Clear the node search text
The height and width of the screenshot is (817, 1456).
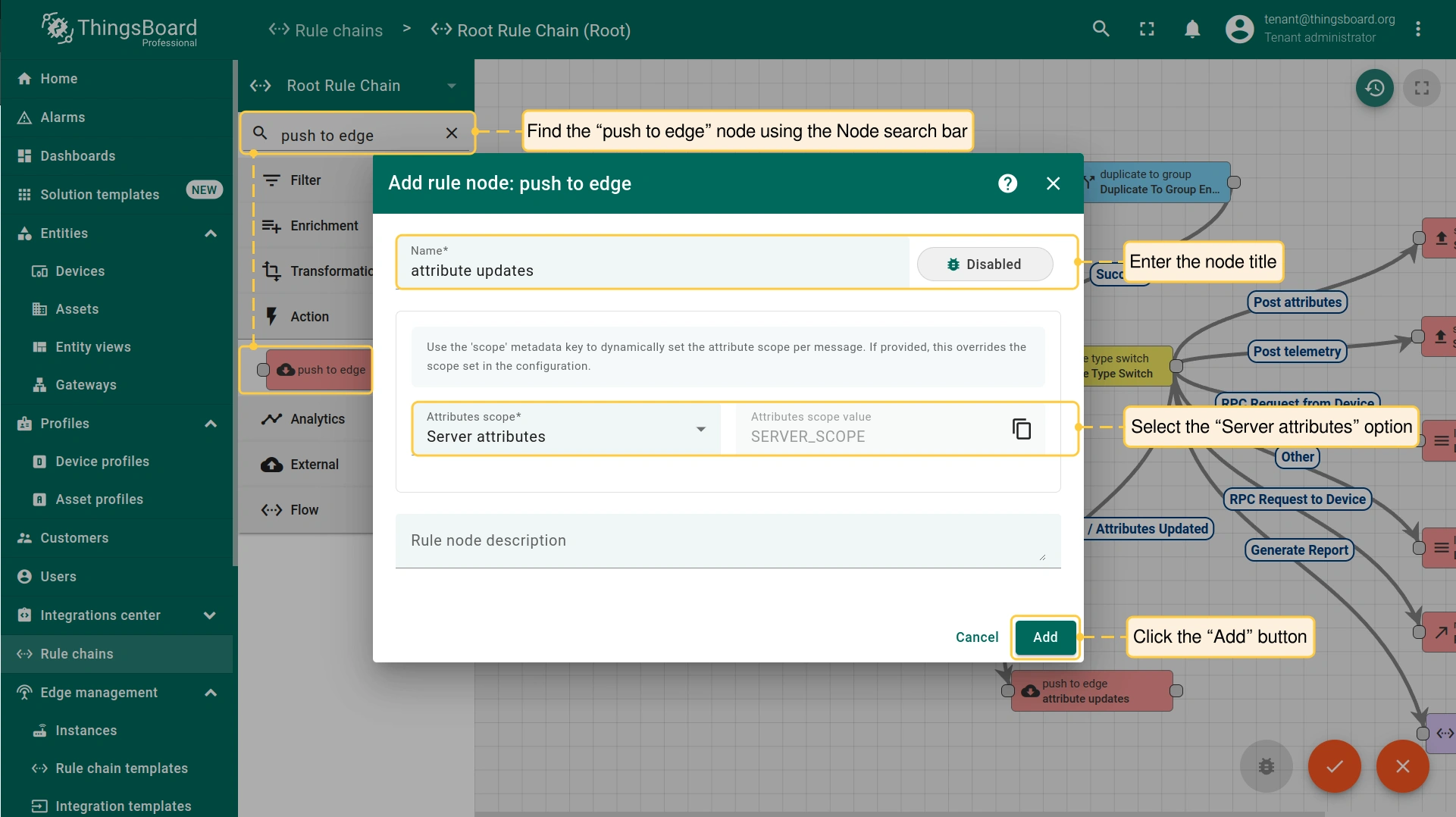tap(452, 133)
